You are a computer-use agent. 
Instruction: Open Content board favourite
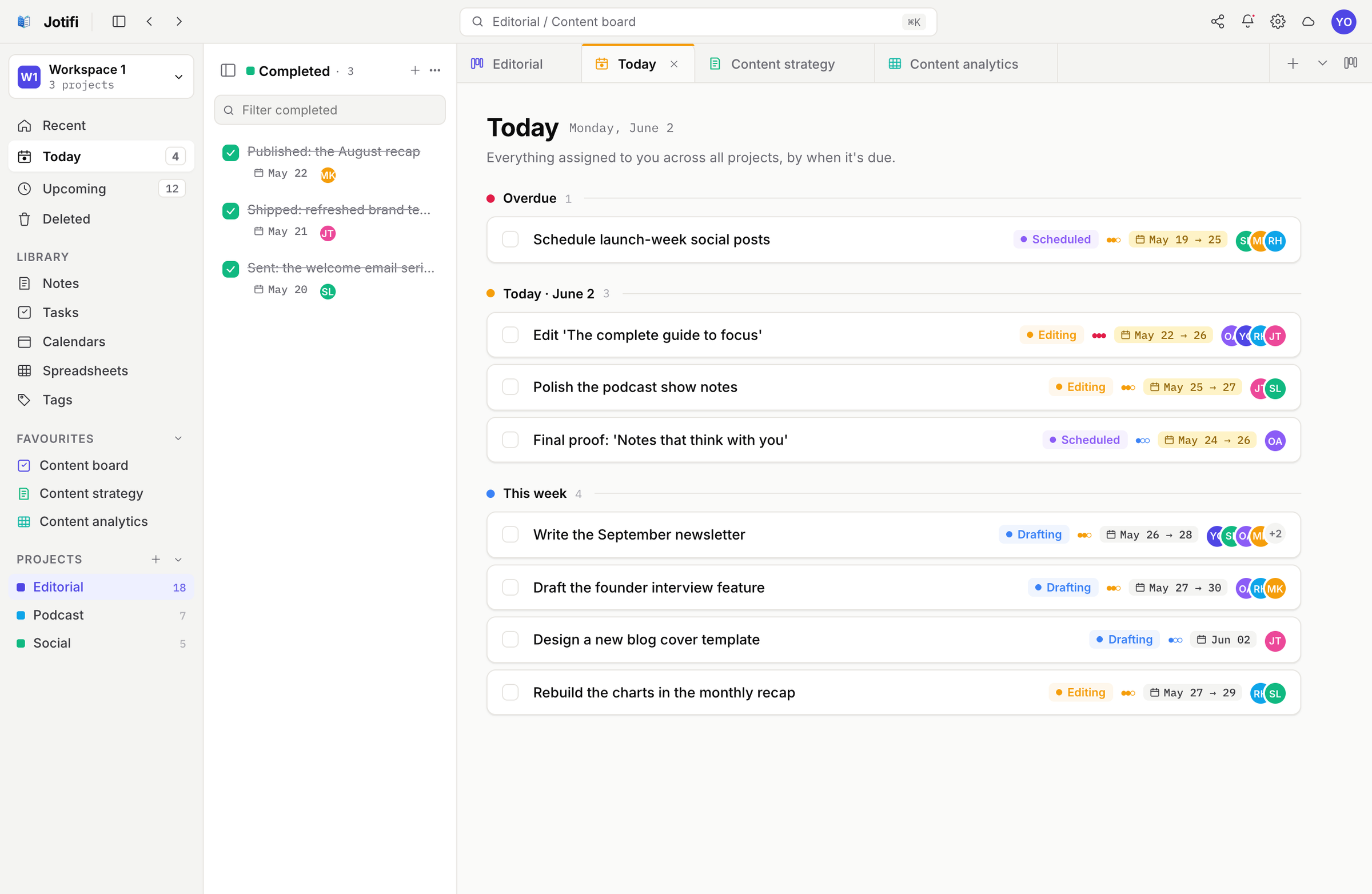(x=101, y=465)
